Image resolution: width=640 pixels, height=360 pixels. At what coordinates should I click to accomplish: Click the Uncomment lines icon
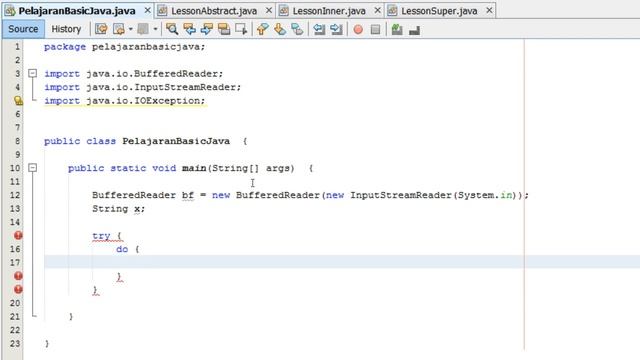[x=414, y=30]
